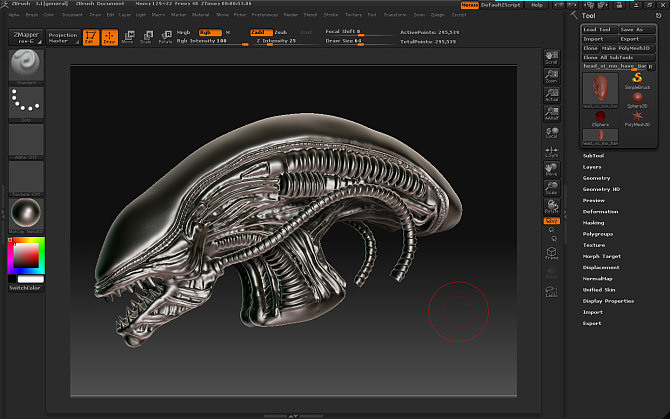Select the Move transform icon in top toolbar

click(x=128, y=37)
